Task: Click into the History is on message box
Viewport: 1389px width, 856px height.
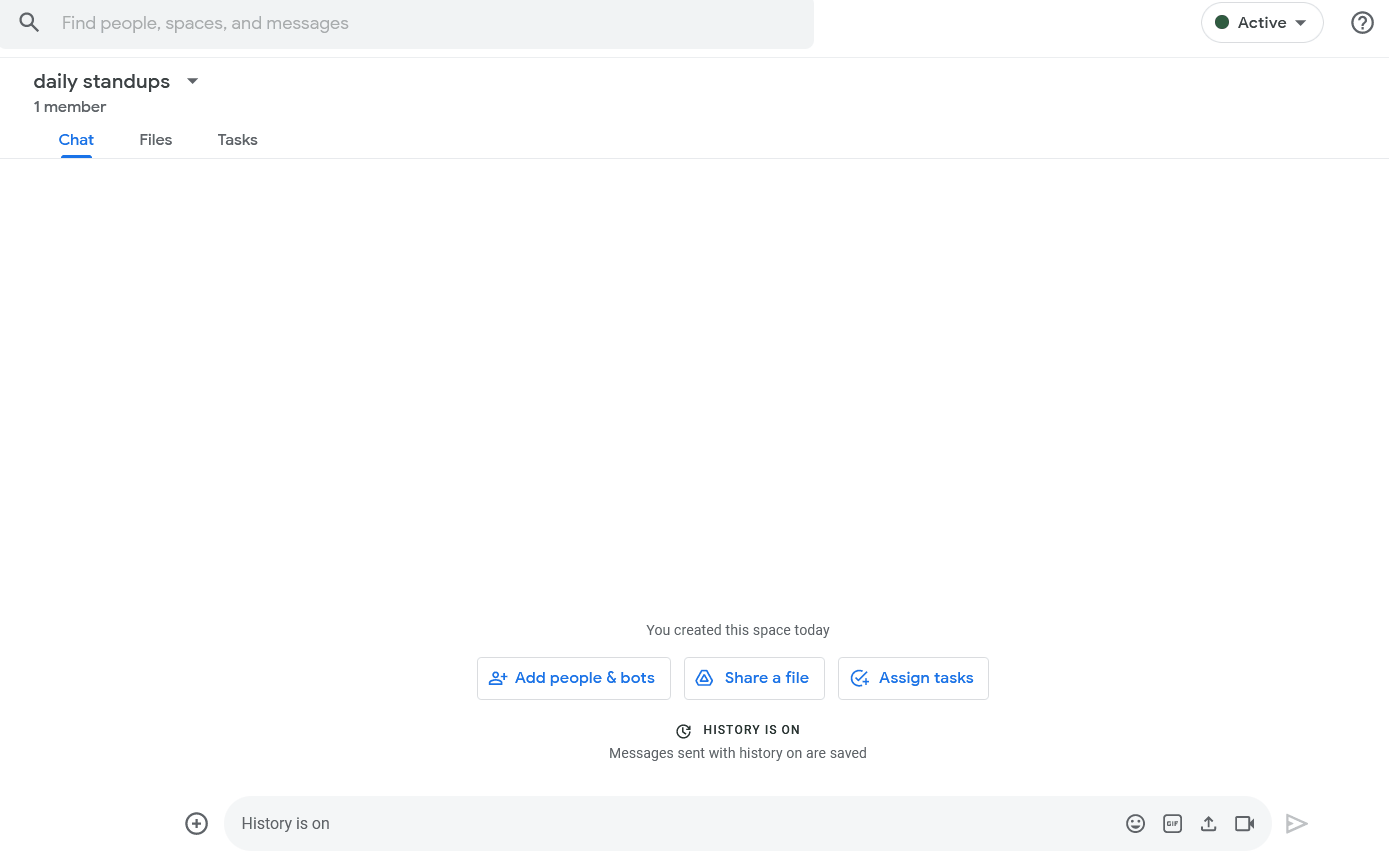Action: pyautogui.click(x=670, y=824)
